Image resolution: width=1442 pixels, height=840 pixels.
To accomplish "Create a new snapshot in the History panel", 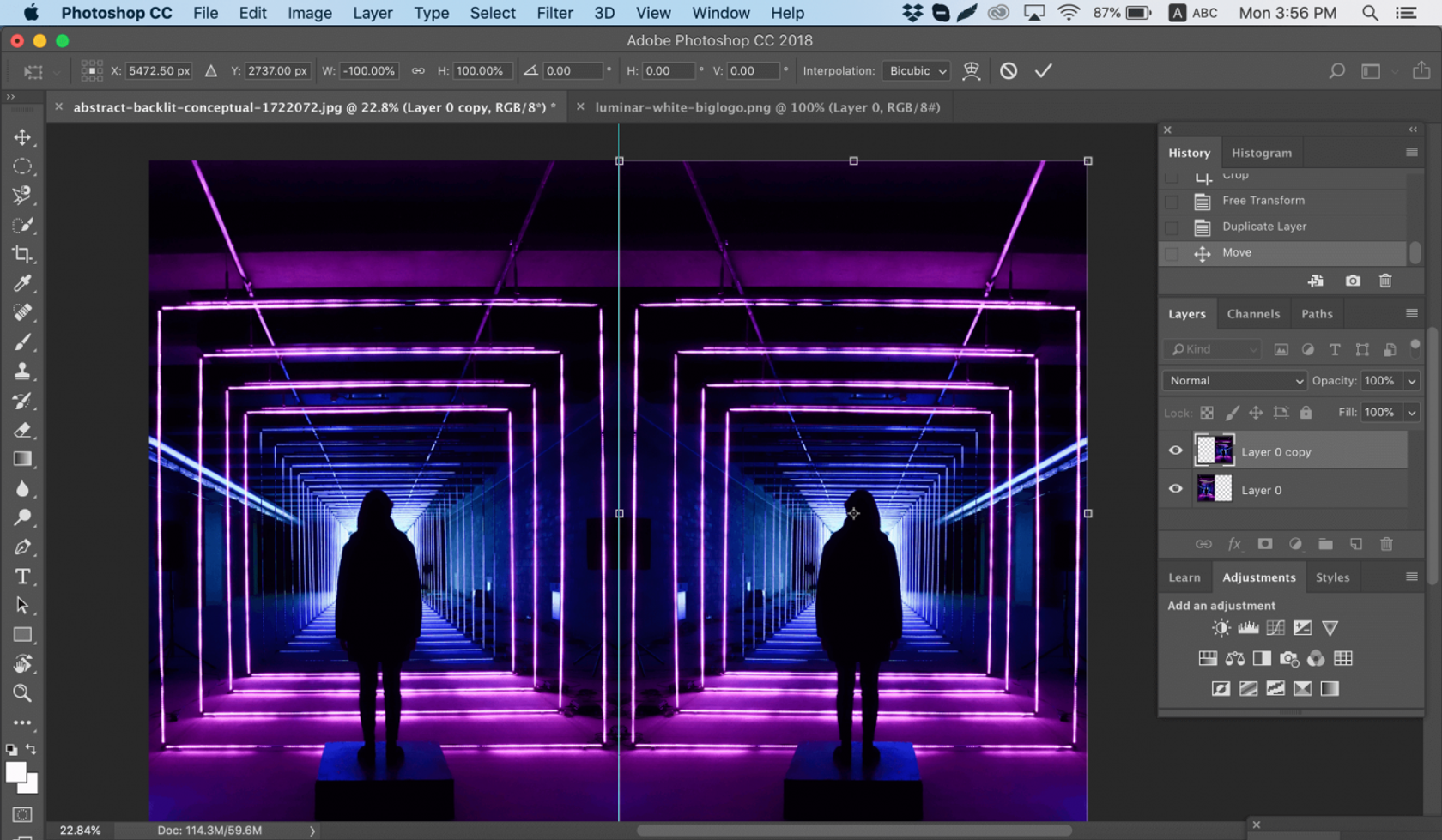I will coord(1353,281).
